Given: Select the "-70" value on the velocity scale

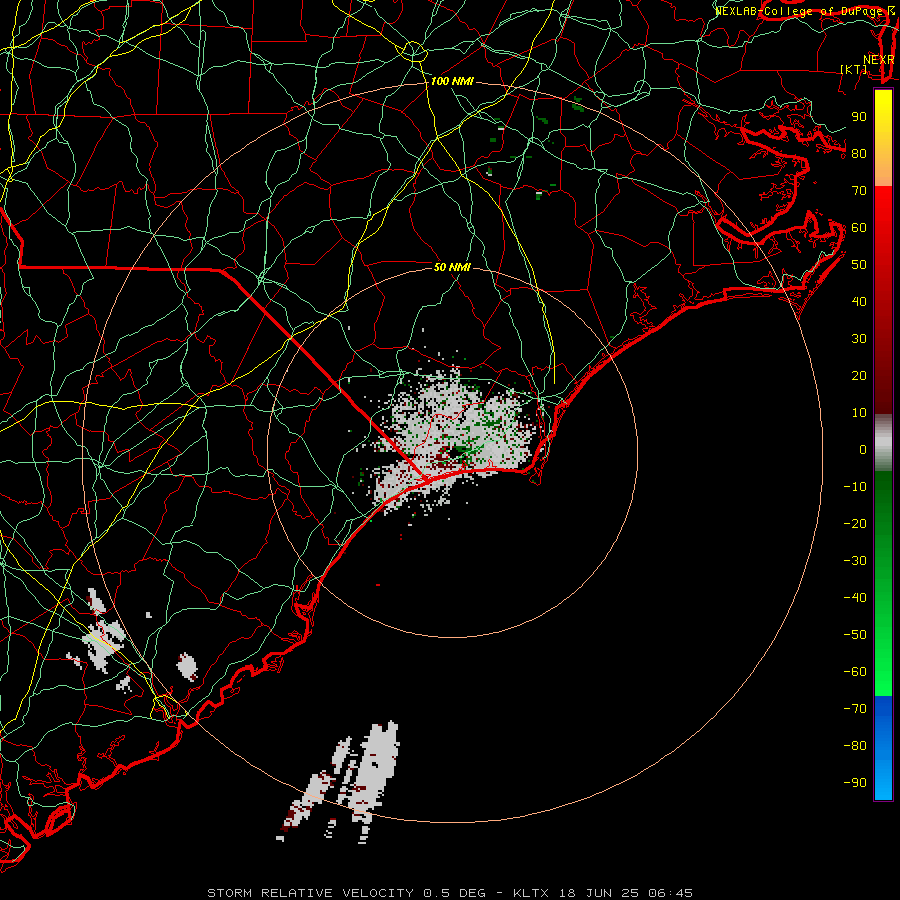Looking at the screenshot, I should pos(855,709).
